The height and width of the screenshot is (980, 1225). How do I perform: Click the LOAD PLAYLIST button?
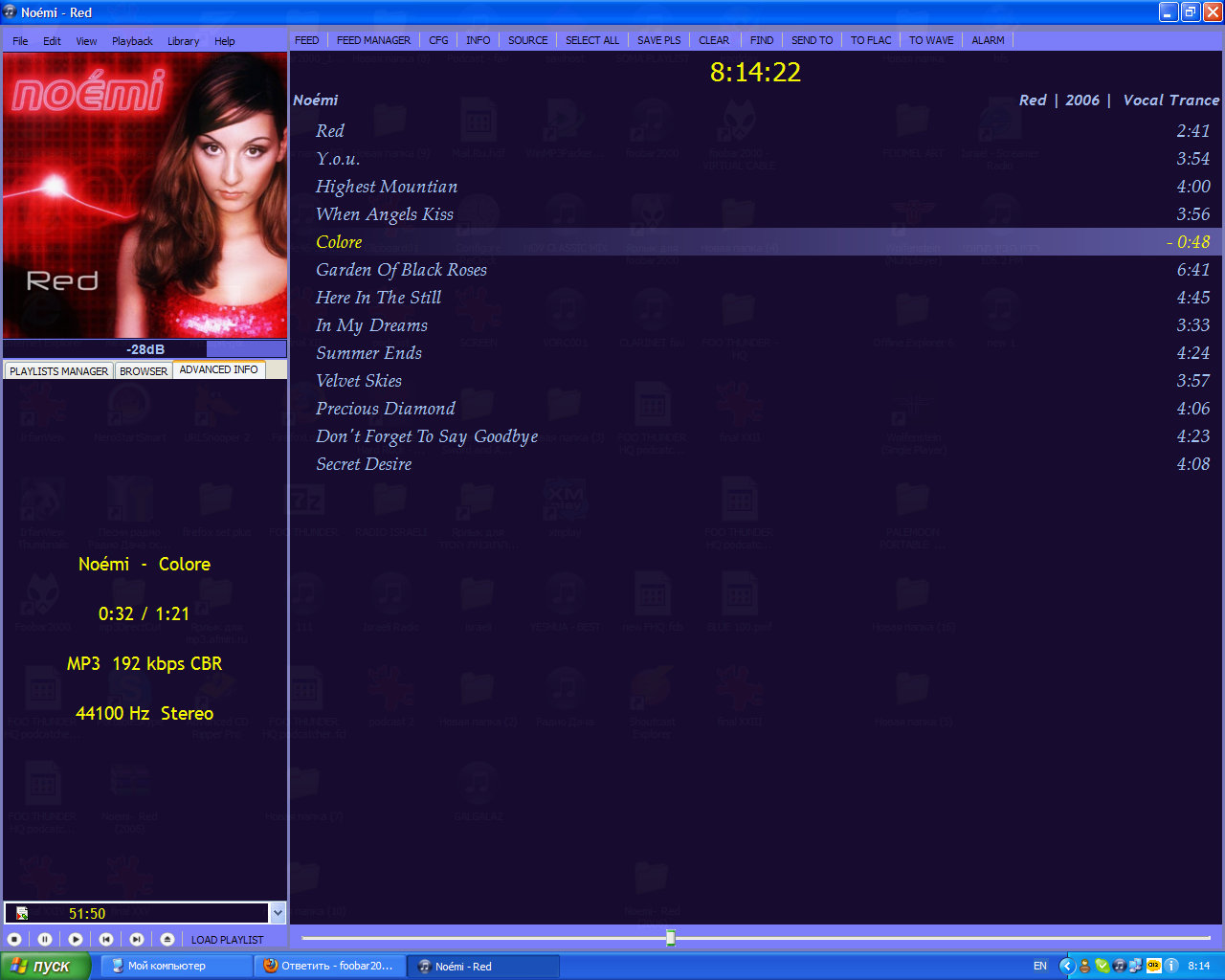[227, 940]
